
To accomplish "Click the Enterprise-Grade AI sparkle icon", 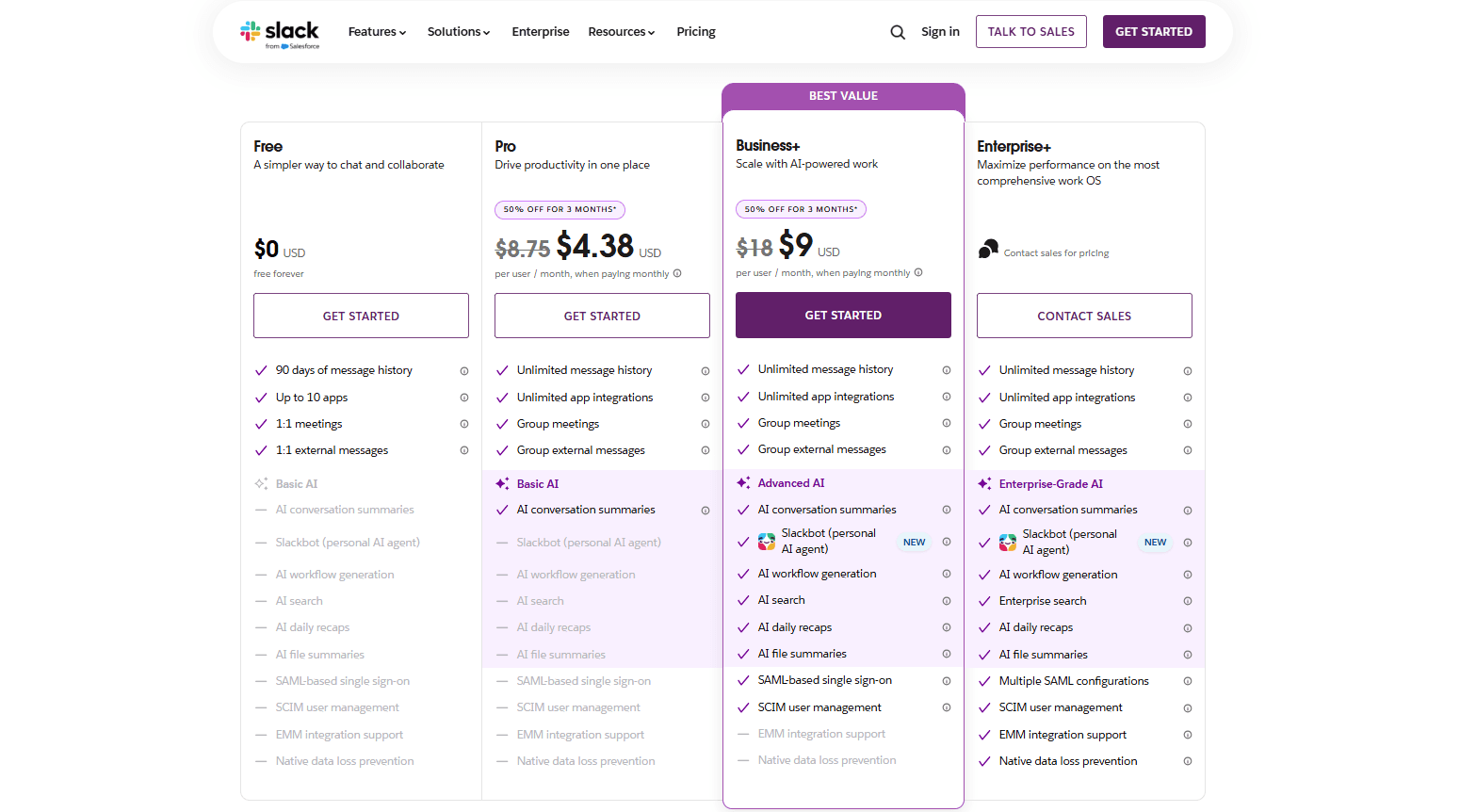I will pyautogui.click(x=983, y=483).
